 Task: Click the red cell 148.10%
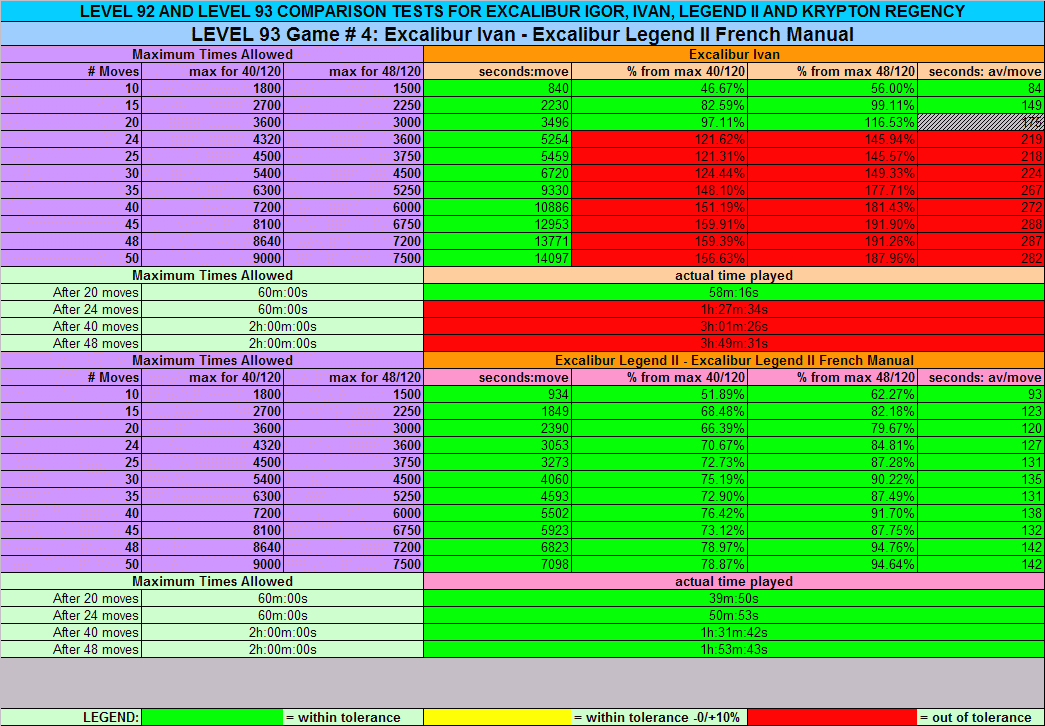(659, 190)
